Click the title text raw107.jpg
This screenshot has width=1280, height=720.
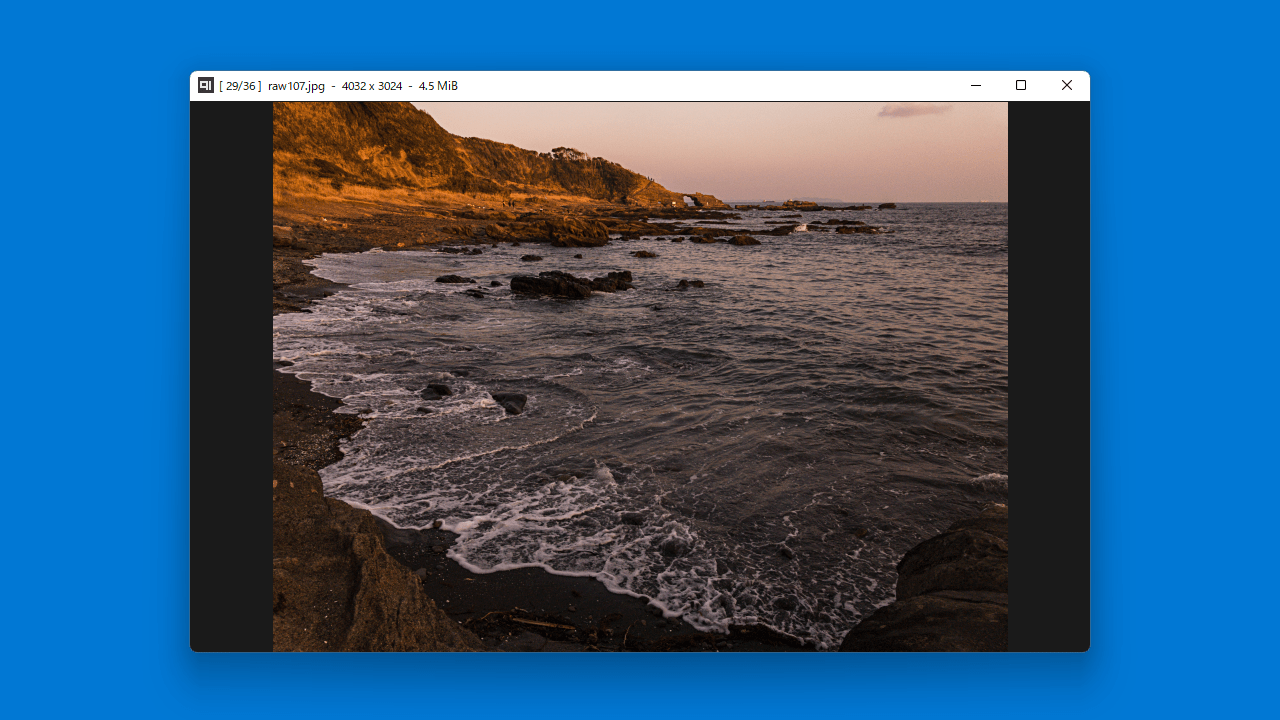(296, 86)
